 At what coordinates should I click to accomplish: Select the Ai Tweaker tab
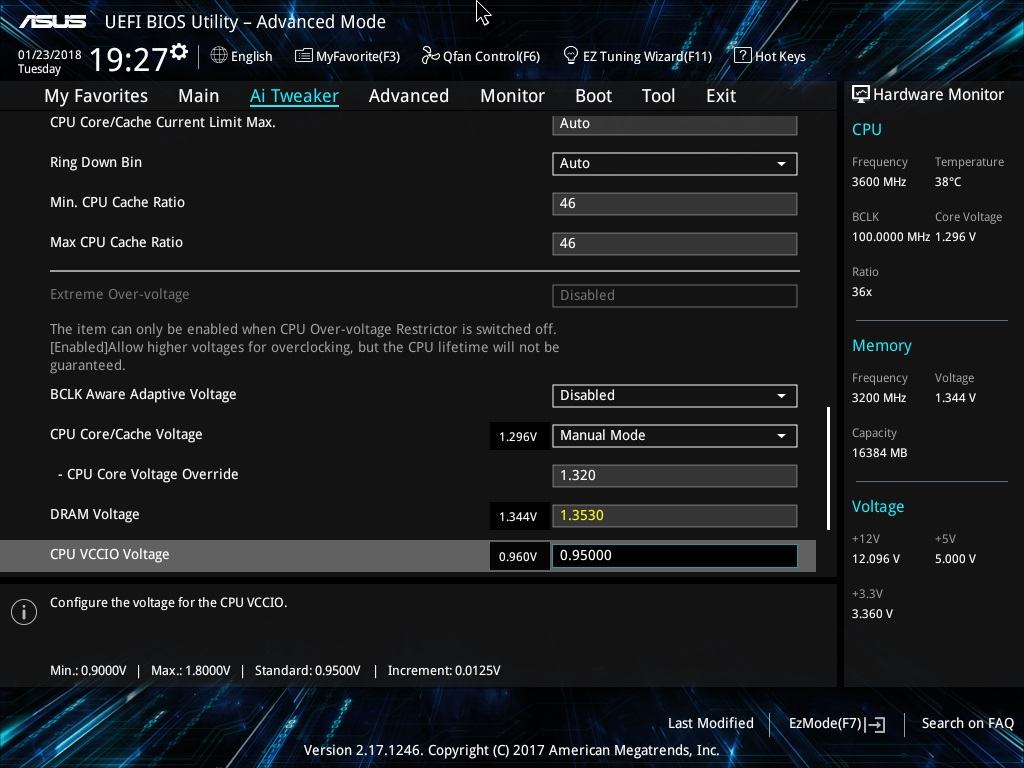tap(294, 96)
